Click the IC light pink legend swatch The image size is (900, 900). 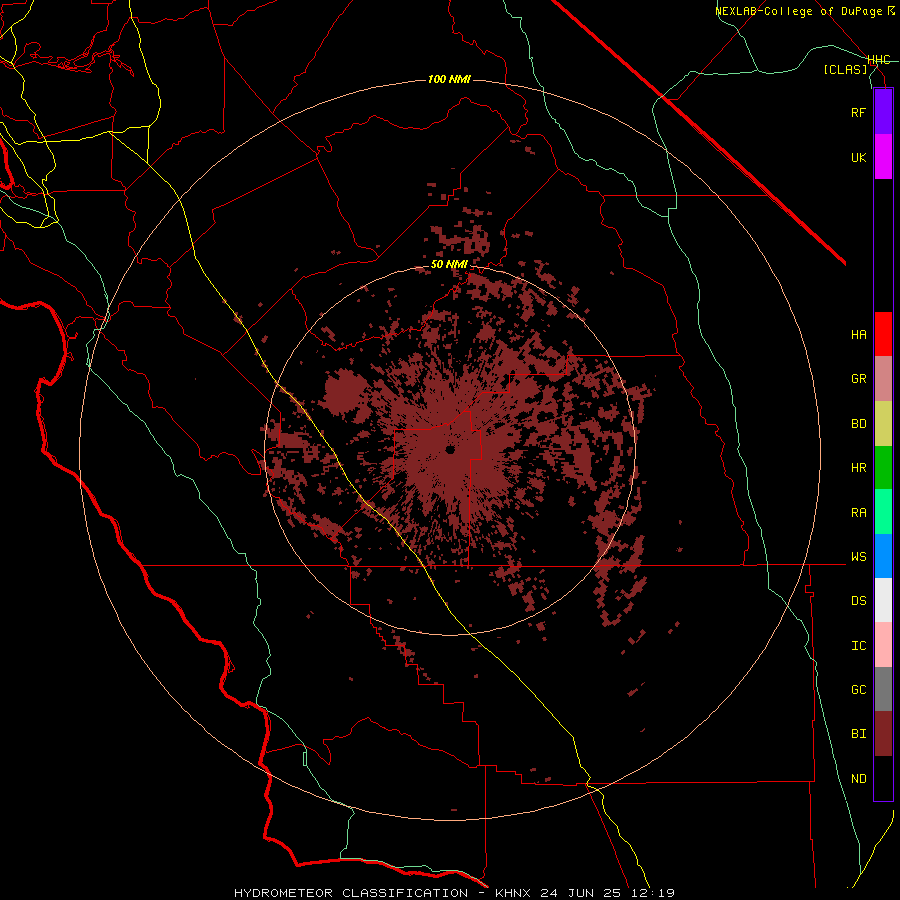point(883,645)
